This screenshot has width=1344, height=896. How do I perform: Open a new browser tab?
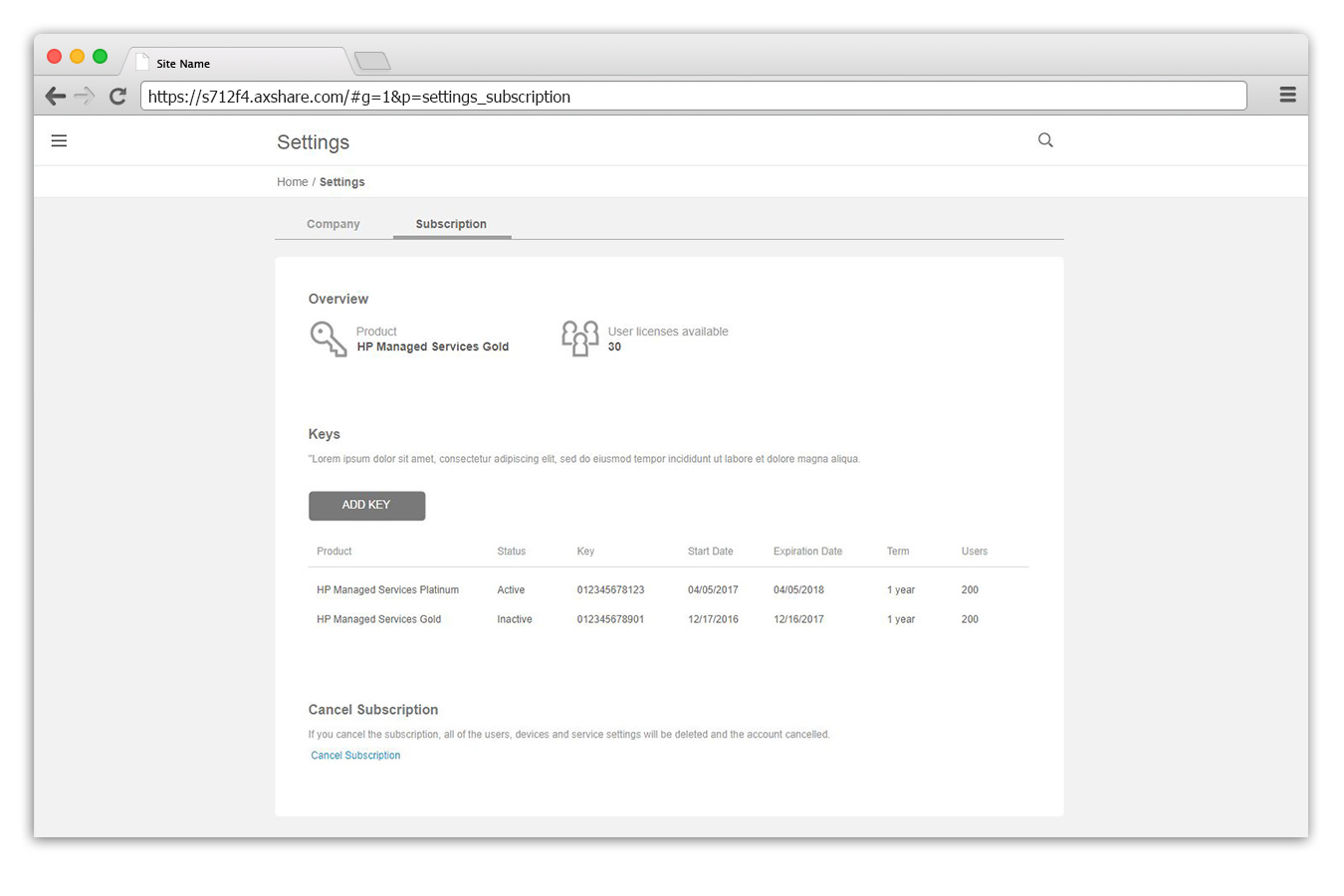click(372, 62)
